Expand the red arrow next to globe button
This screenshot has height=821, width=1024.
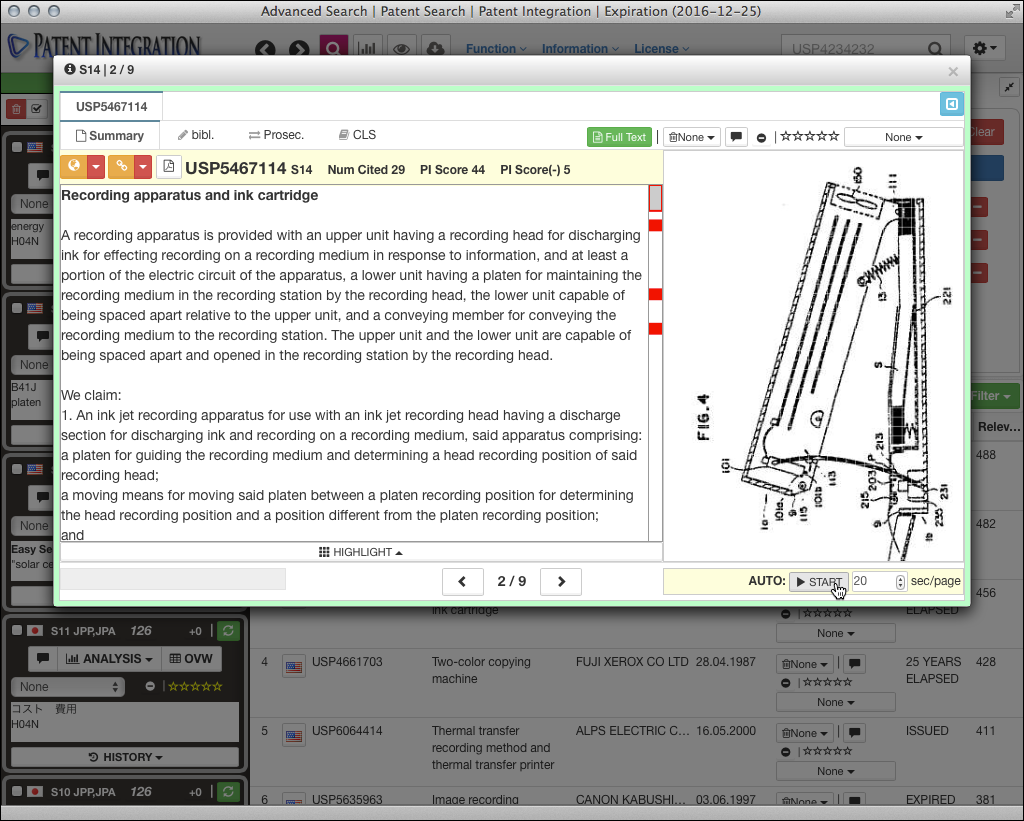coord(95,167)
